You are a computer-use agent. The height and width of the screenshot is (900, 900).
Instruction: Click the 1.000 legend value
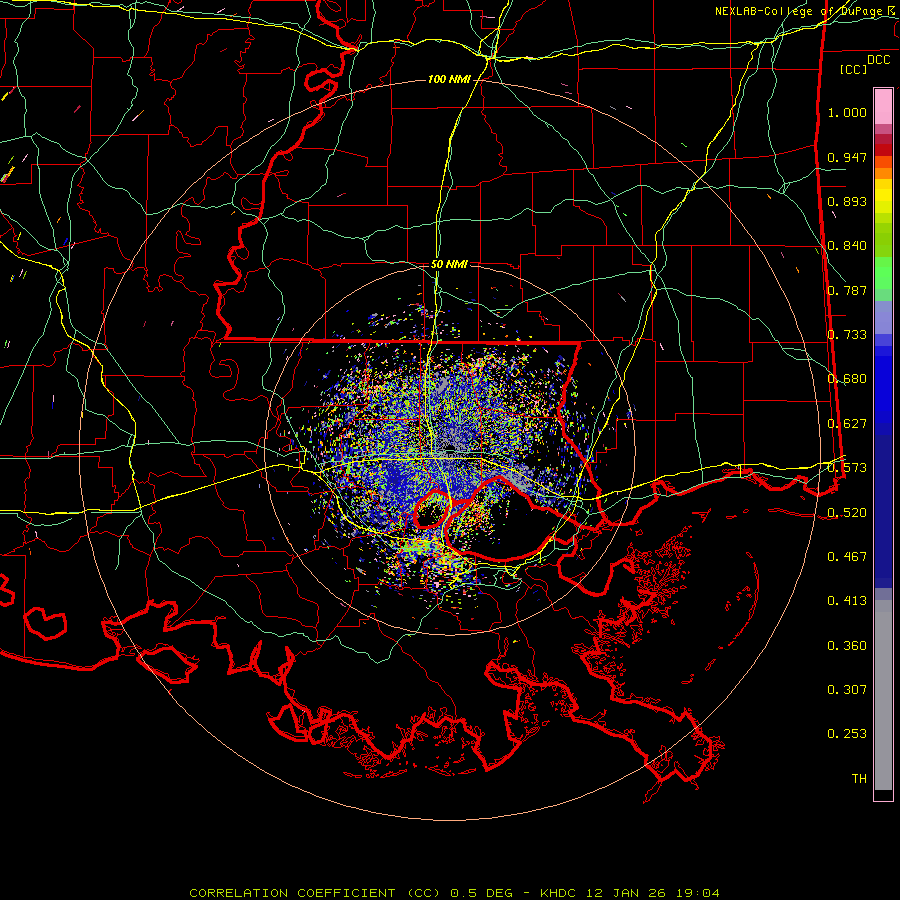[x=847, y=112]
